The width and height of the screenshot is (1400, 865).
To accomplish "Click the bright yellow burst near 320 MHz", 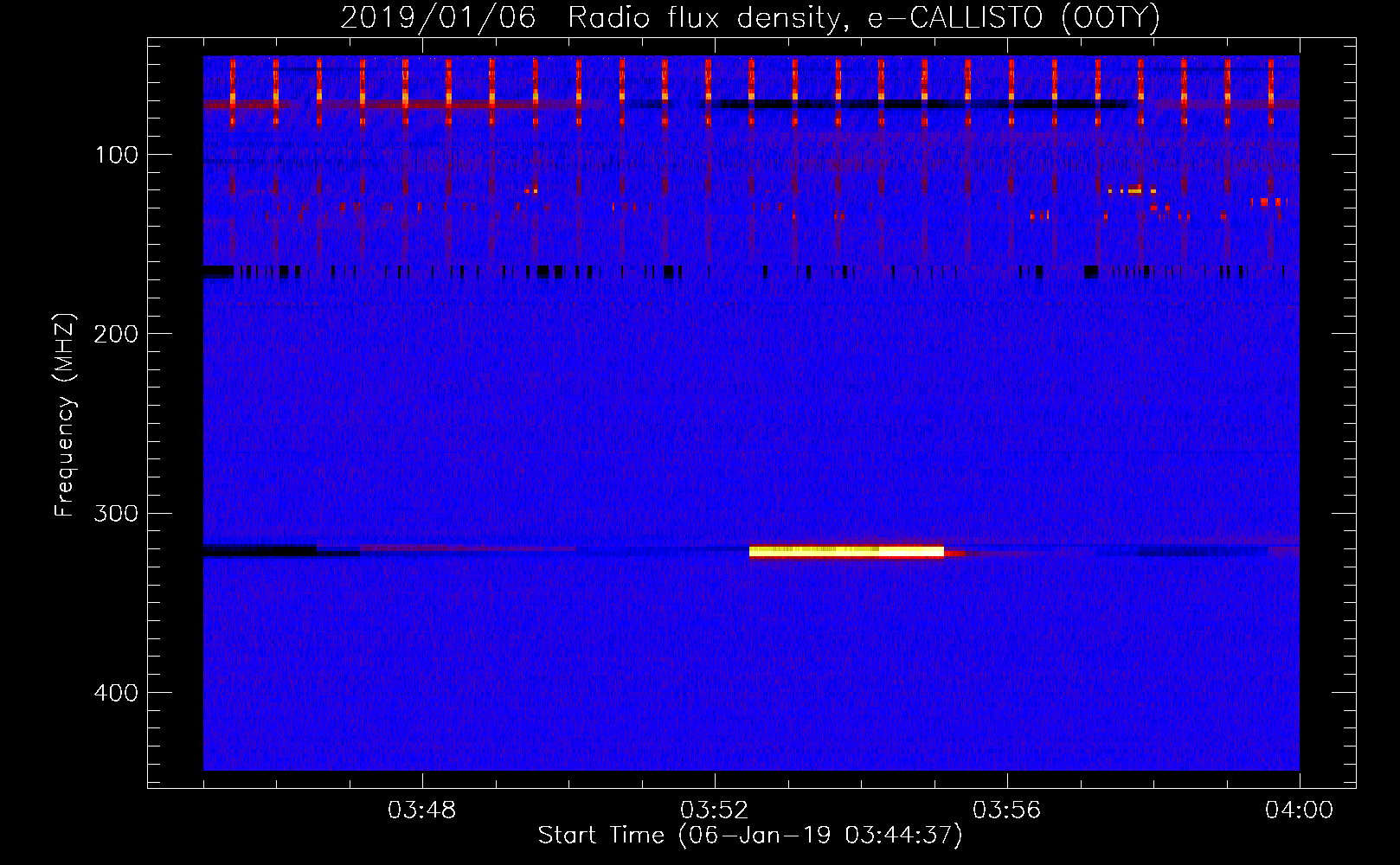I will [x=846, y=552].
